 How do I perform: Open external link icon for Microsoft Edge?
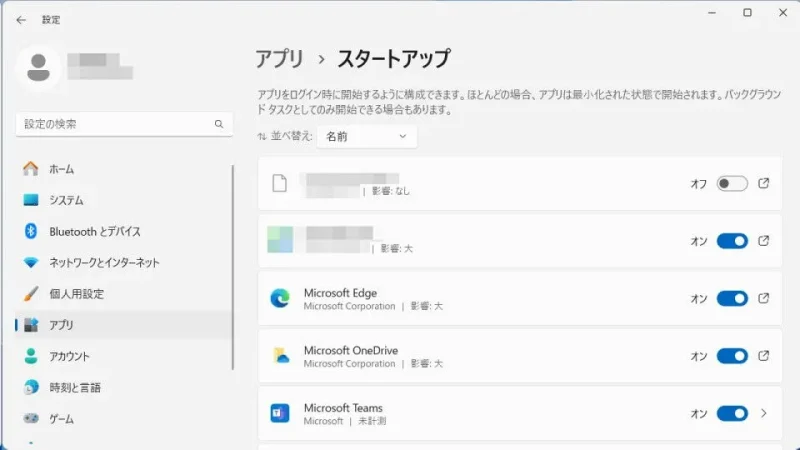[x=764, y=298]
